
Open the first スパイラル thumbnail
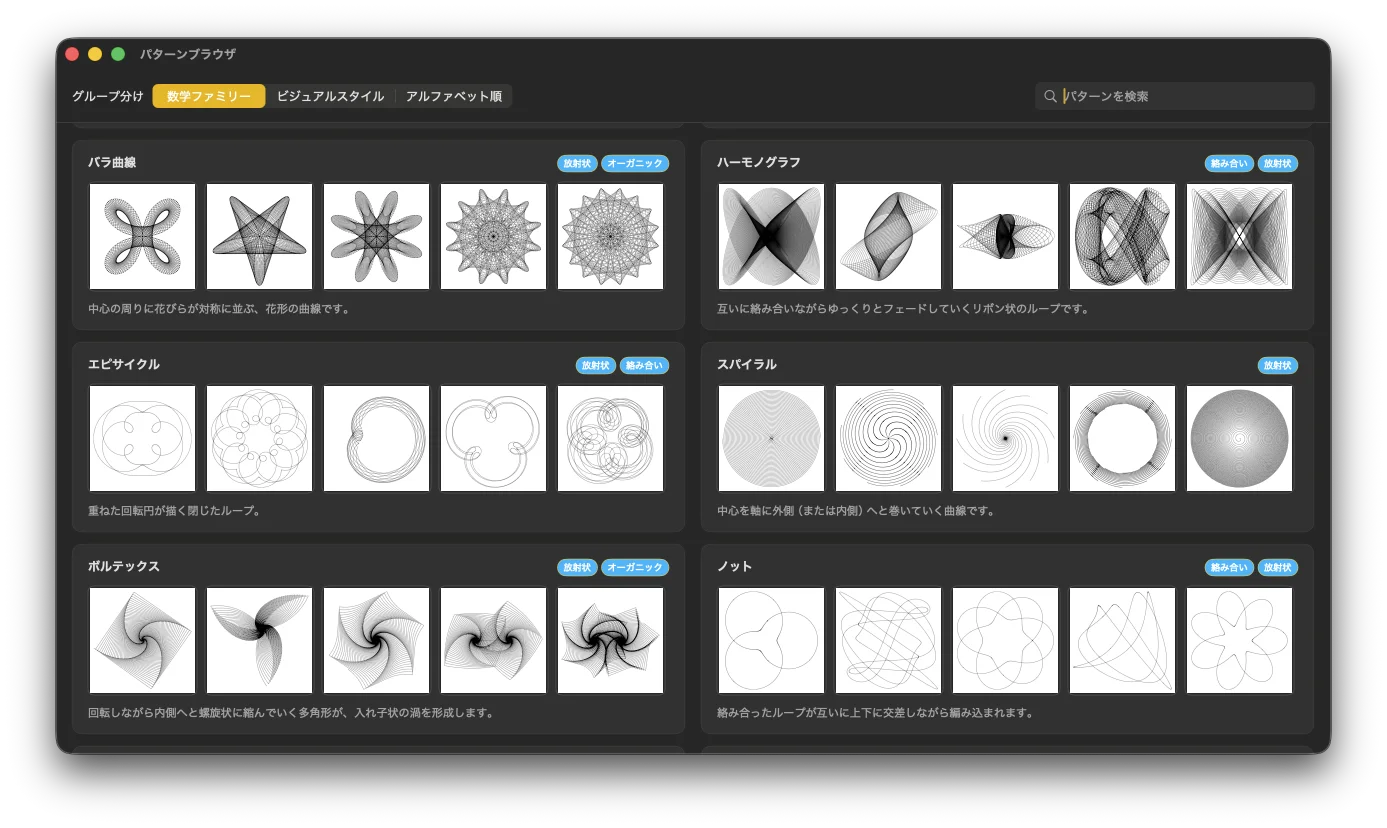[x=771, y=438]
